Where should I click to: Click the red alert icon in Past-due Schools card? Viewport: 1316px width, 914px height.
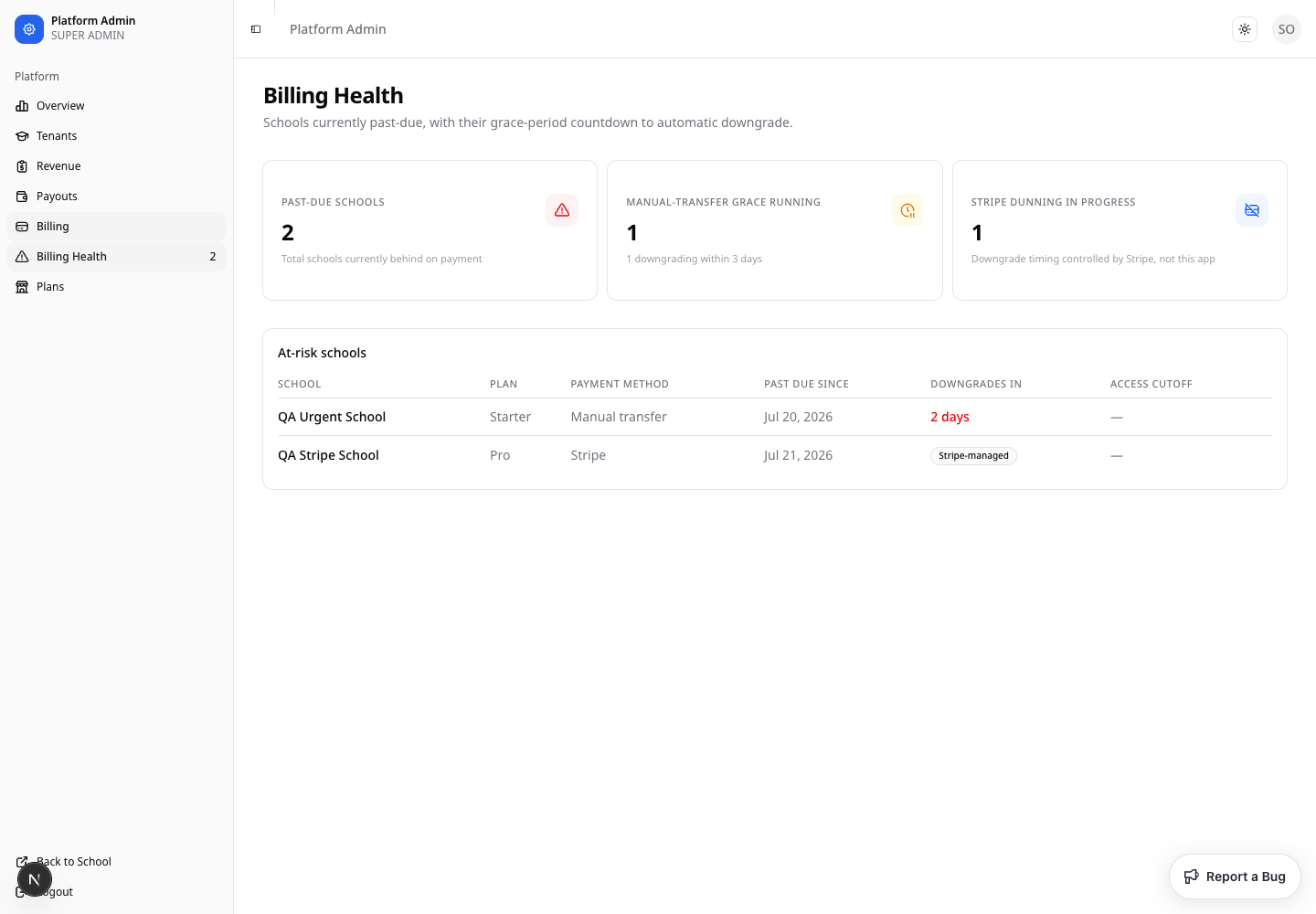(x=562, y=210)
